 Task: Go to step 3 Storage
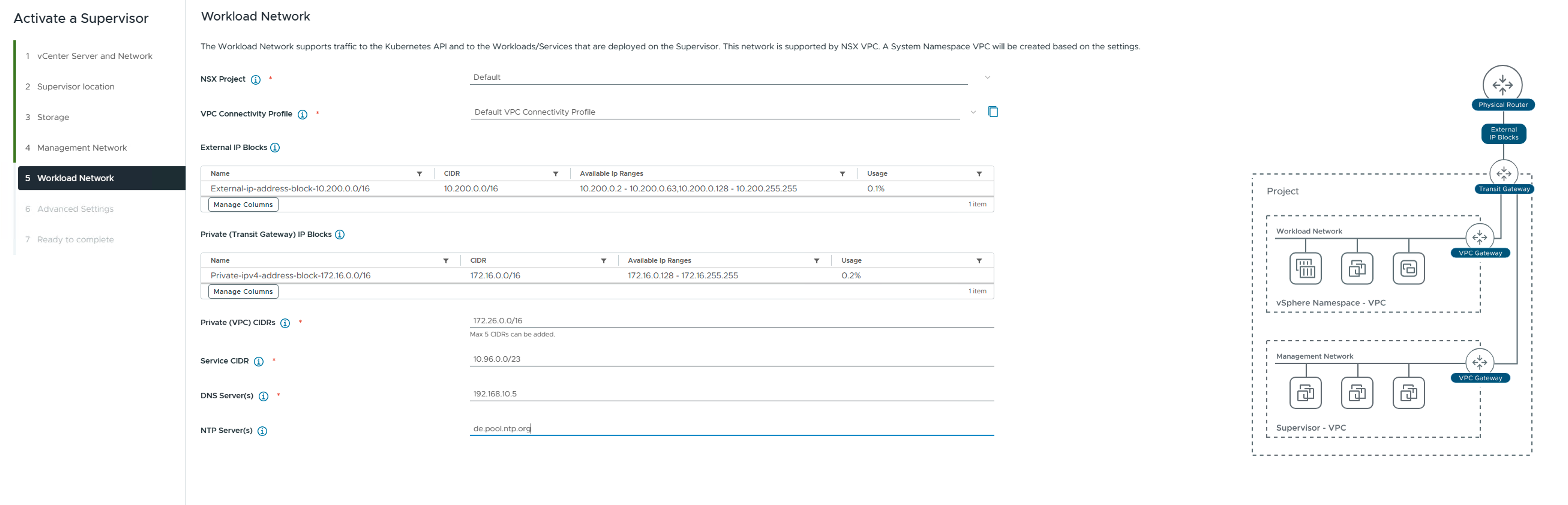tap(53, 118)
